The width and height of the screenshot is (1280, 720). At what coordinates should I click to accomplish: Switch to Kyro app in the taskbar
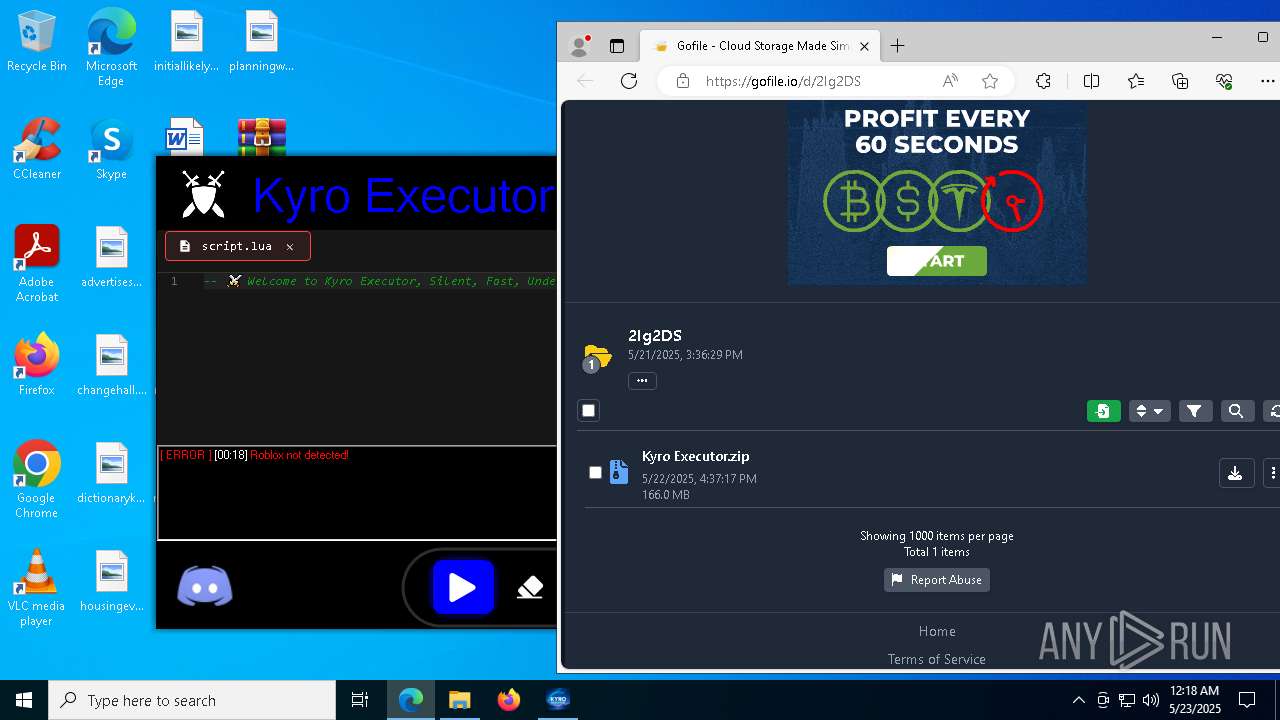pyautogui.click(x=558, y=700)
